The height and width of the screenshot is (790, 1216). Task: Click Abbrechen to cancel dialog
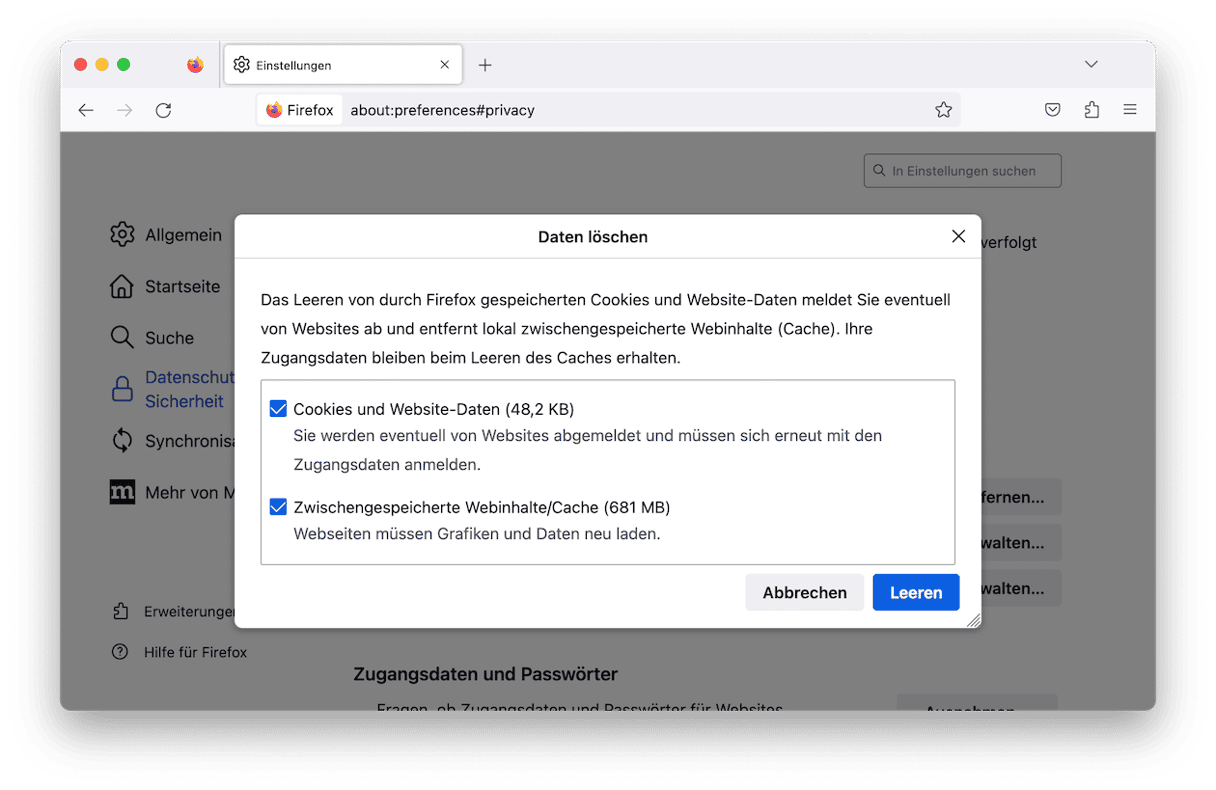[804, 592]
